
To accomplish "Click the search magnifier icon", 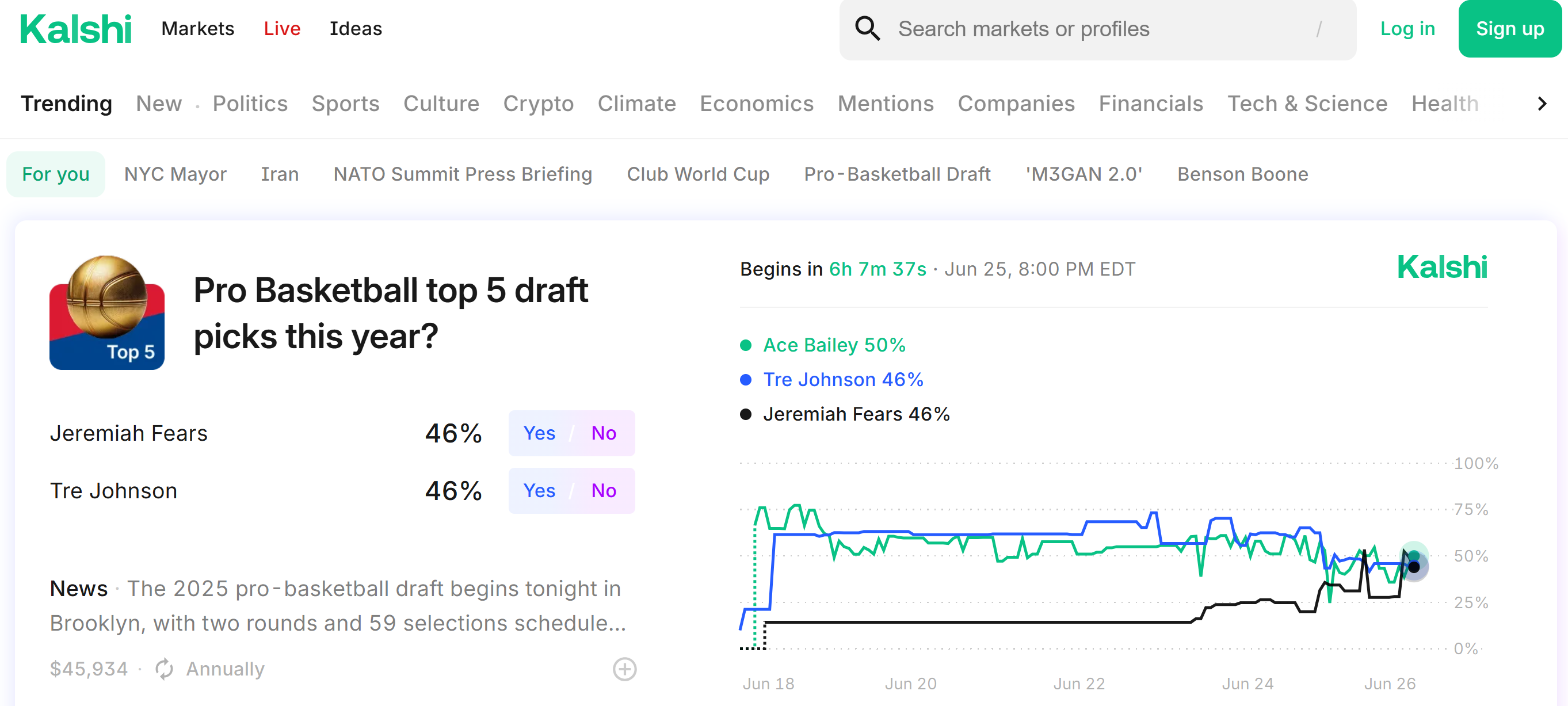I will coord(867,29).
